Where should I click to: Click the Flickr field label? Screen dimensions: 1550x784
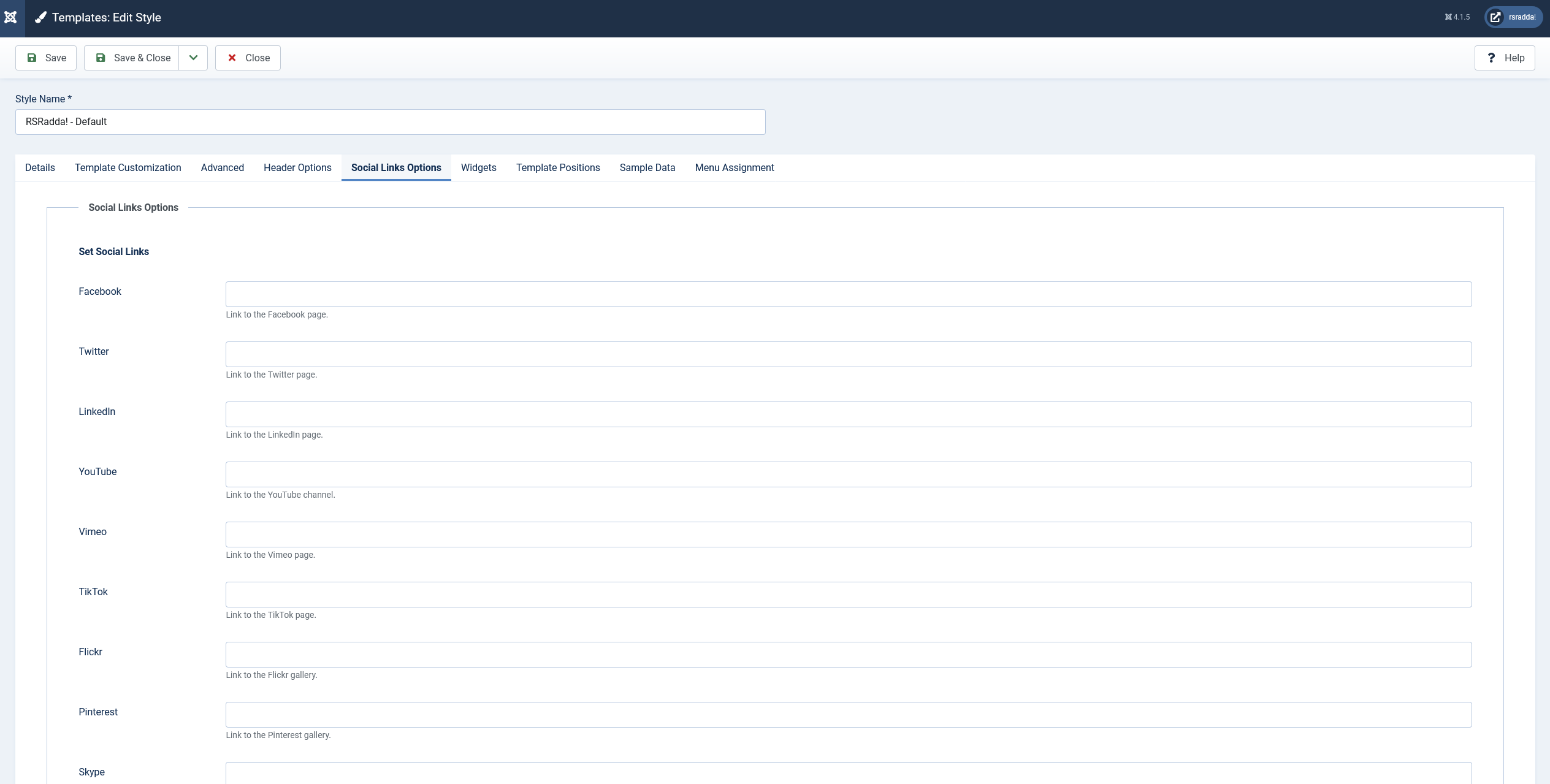90,652
